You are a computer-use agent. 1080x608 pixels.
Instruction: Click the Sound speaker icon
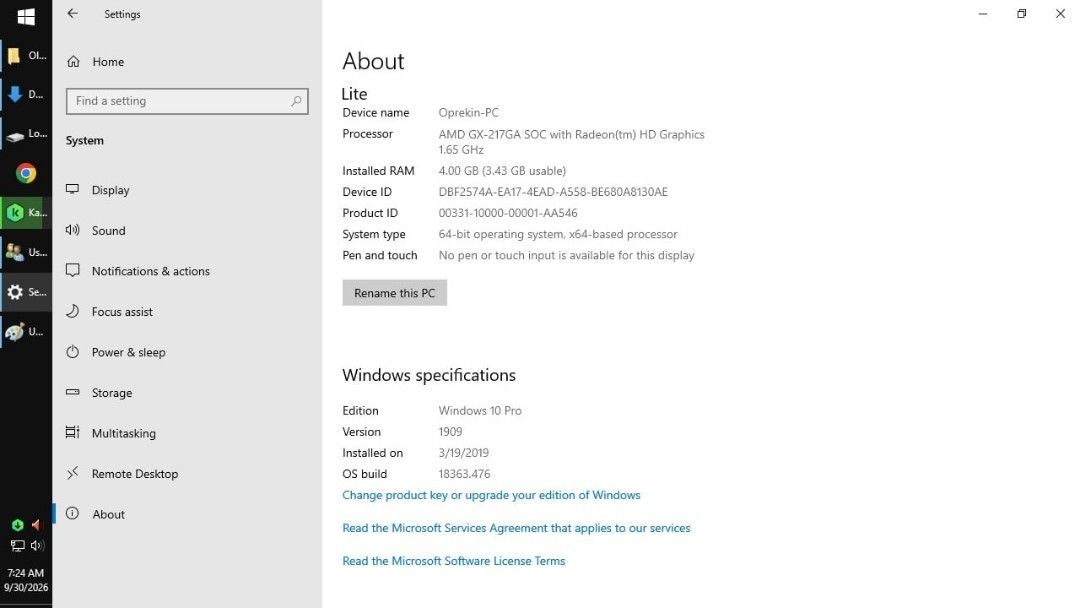[x=72, y=230]
